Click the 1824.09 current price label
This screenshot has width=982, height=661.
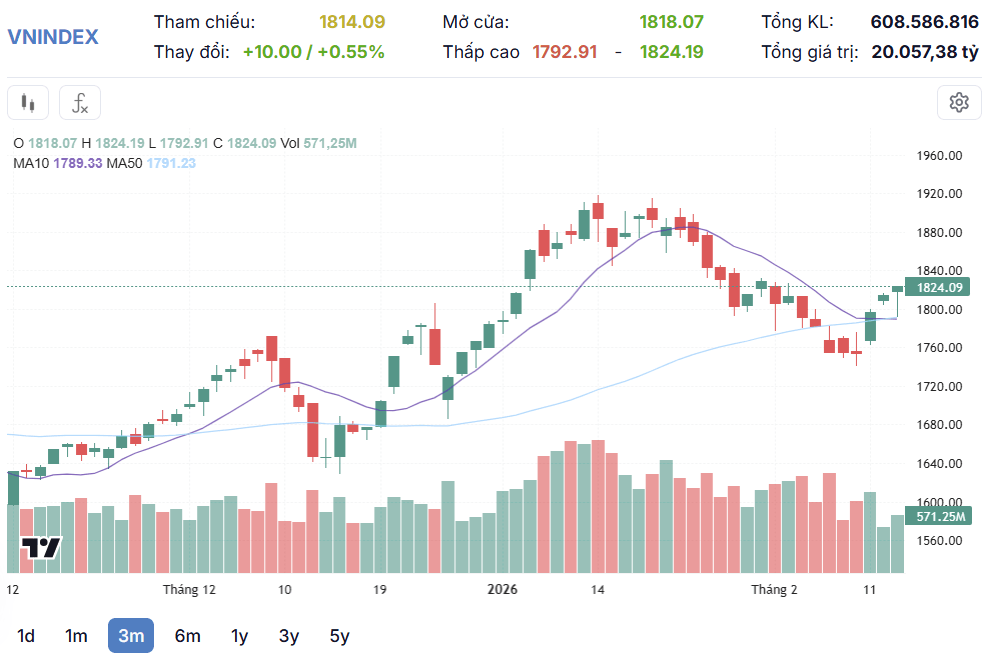(x=939, y=288)
